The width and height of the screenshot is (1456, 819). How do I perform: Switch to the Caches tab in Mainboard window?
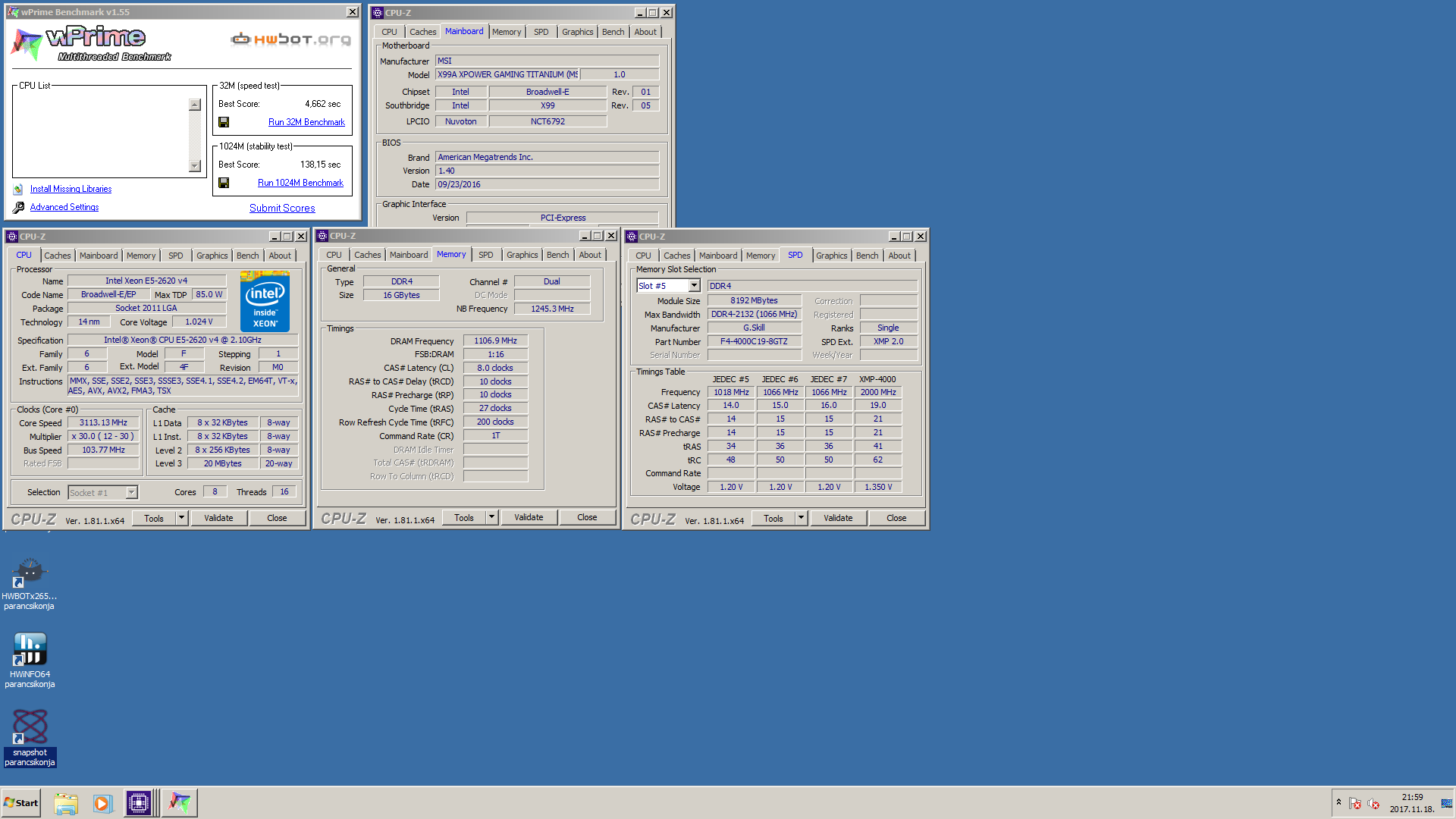pos(422,32)
